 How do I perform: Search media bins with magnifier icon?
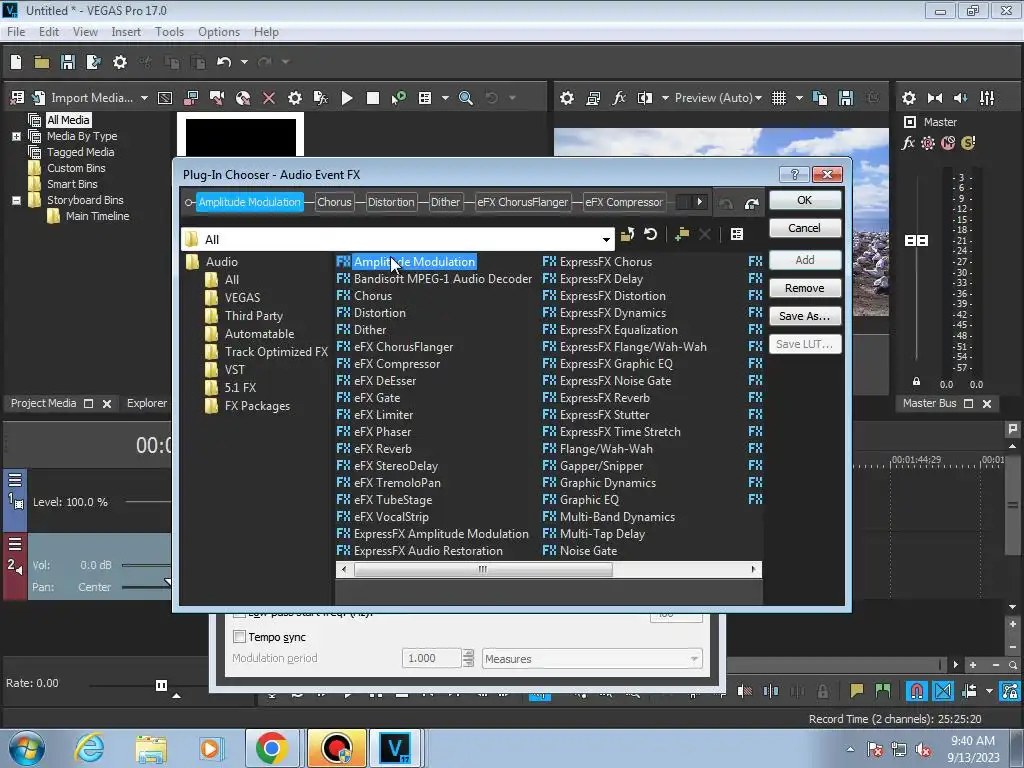pos(466,98)
